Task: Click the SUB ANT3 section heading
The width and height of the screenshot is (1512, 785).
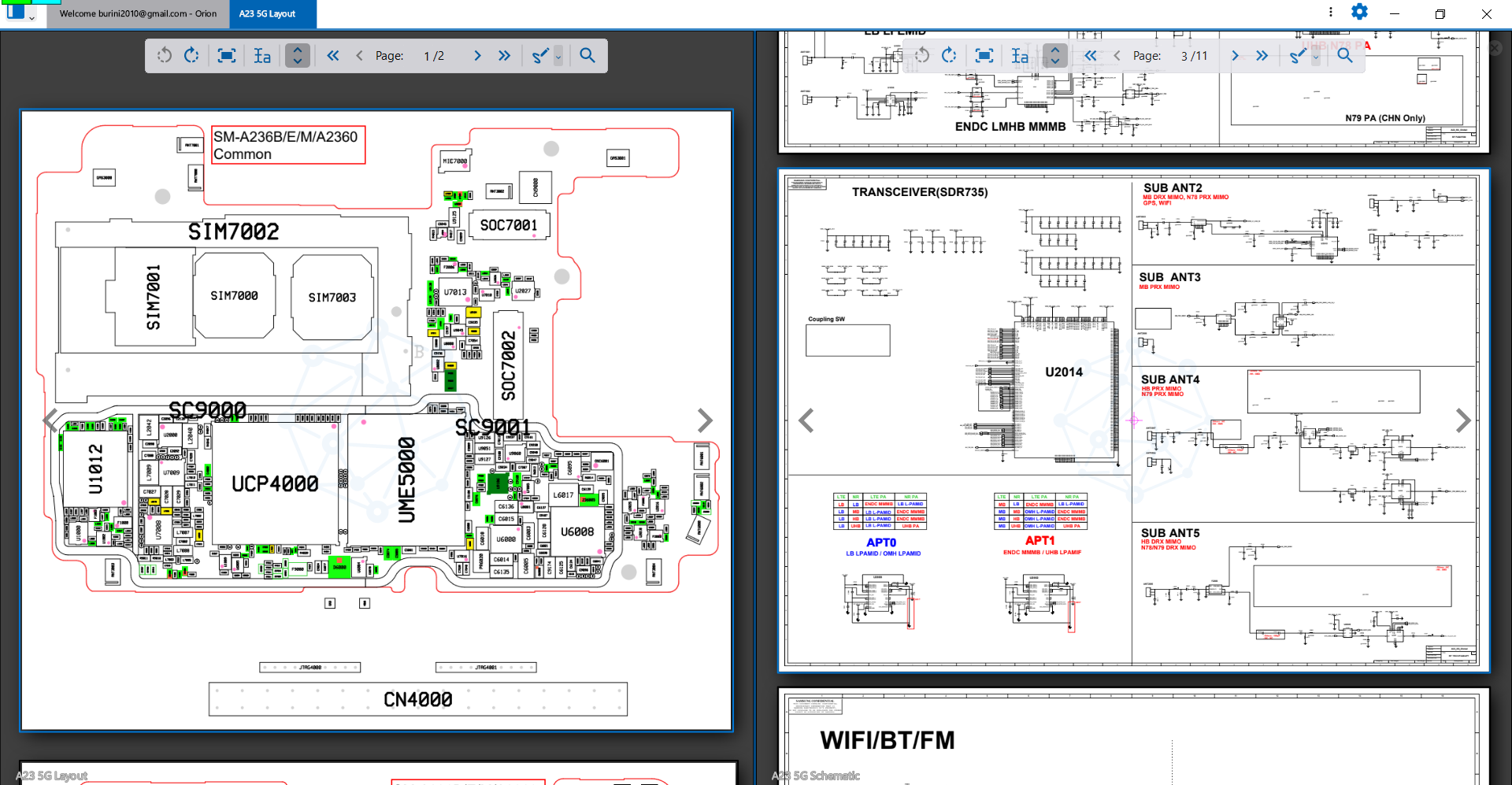Action: [1169, 277]
